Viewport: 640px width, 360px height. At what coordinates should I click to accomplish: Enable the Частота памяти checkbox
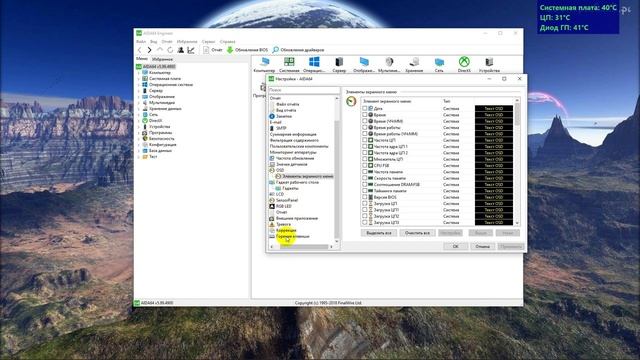pyautogui.click(x=364, y=172)
